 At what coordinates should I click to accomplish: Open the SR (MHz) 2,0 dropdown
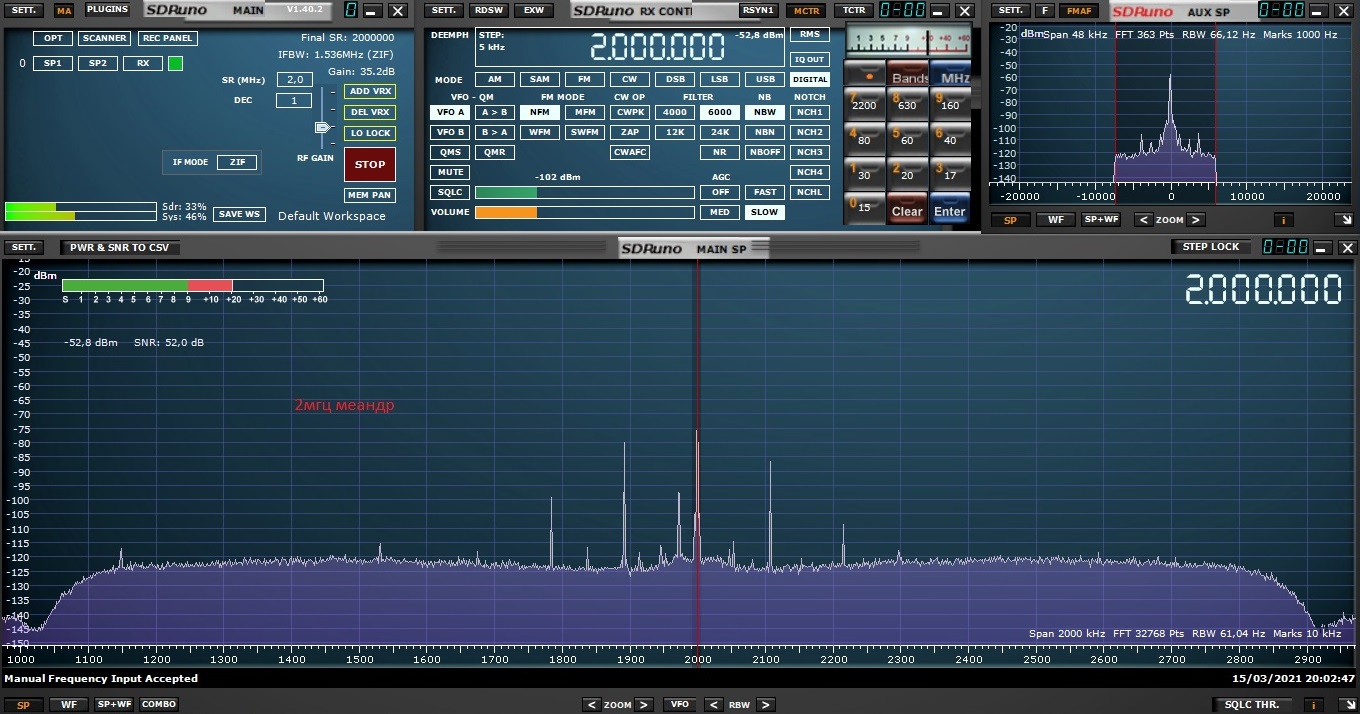(x=294, y=79)
